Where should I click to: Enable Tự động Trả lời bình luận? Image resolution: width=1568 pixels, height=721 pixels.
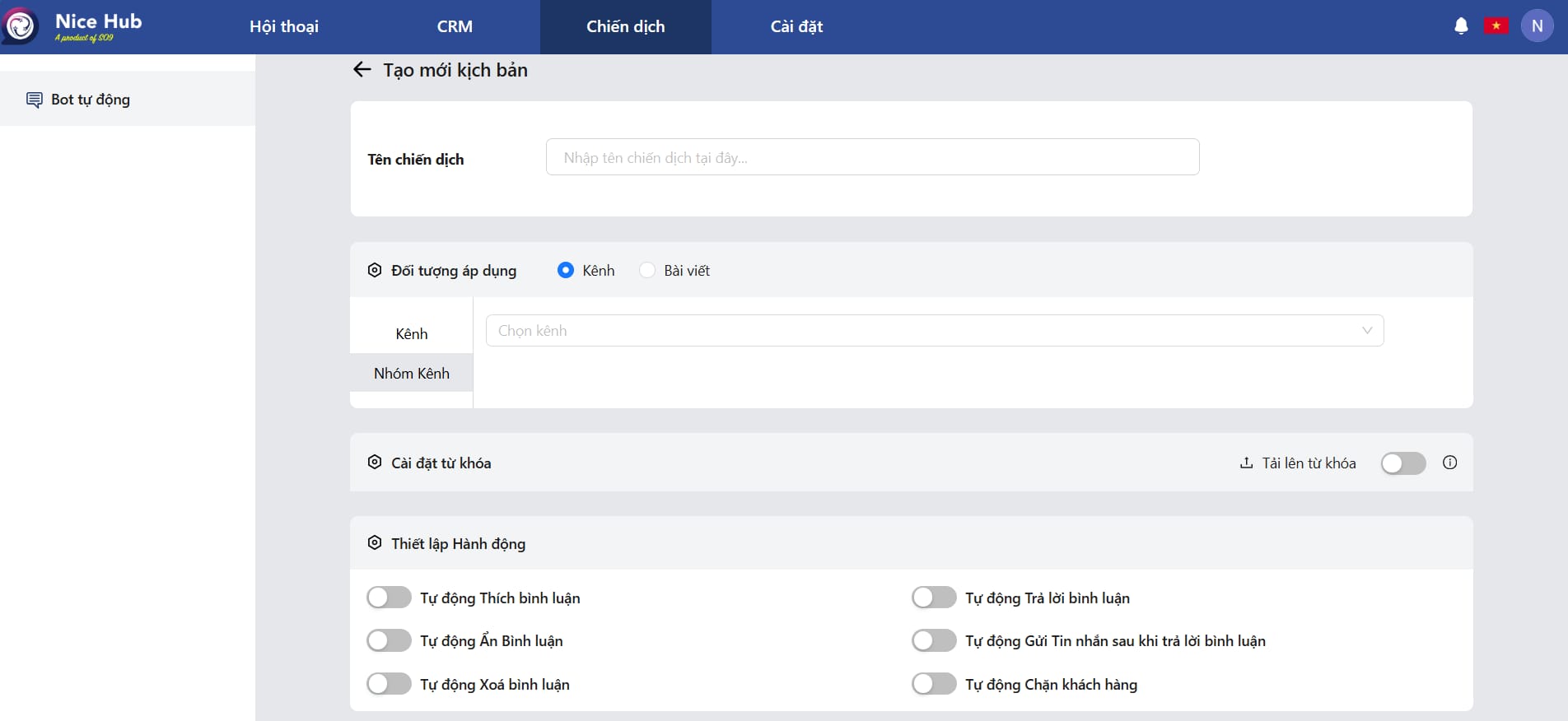[x=934, y=598]
